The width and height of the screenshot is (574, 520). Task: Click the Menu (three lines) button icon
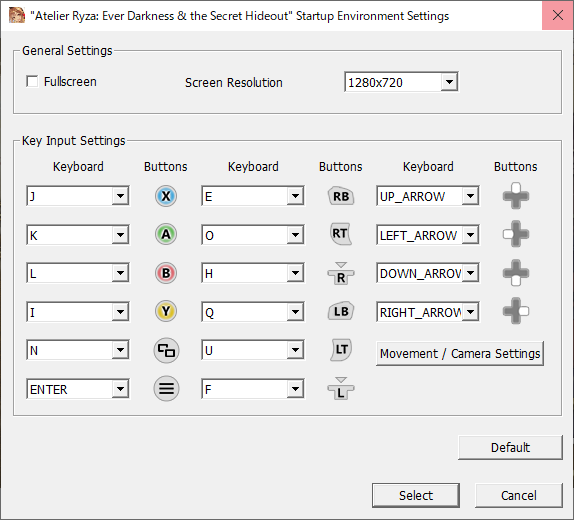click(x=166, y=389)
